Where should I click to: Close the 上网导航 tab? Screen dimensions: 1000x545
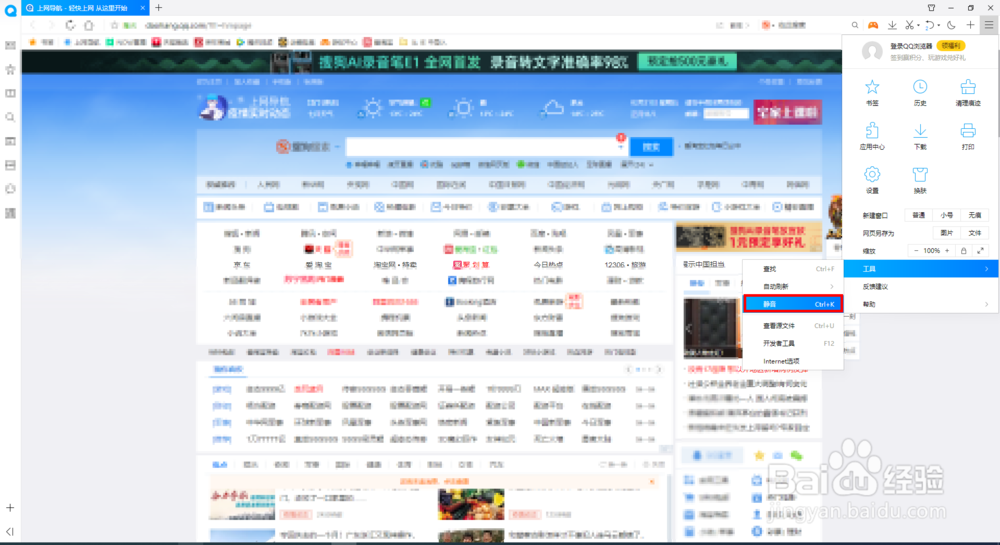click(x=142, y=8)
